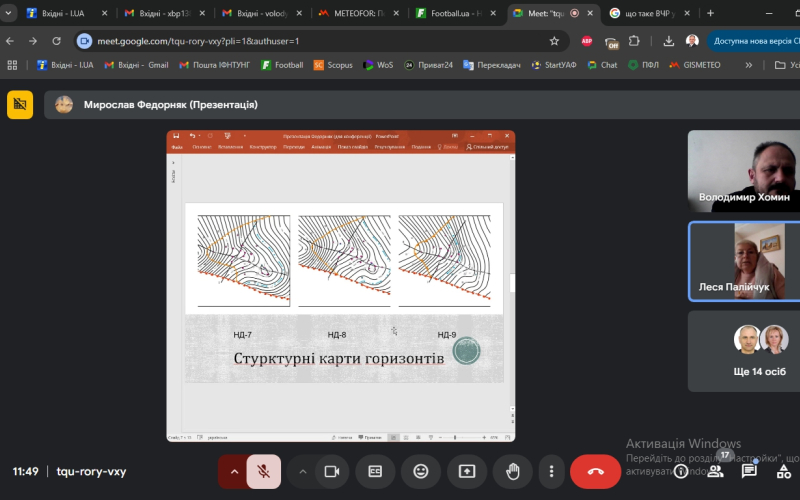Open the WoS bookmark

pyautogui.click(x=378, y=65)
